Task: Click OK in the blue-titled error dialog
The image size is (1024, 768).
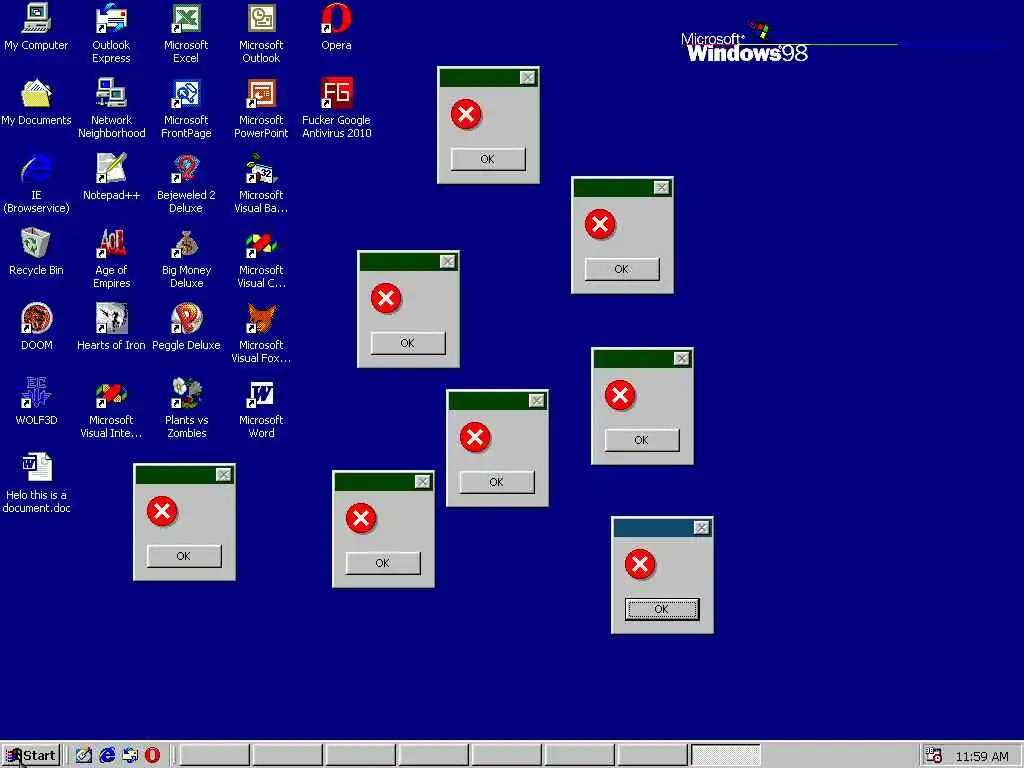Action: 662,609
